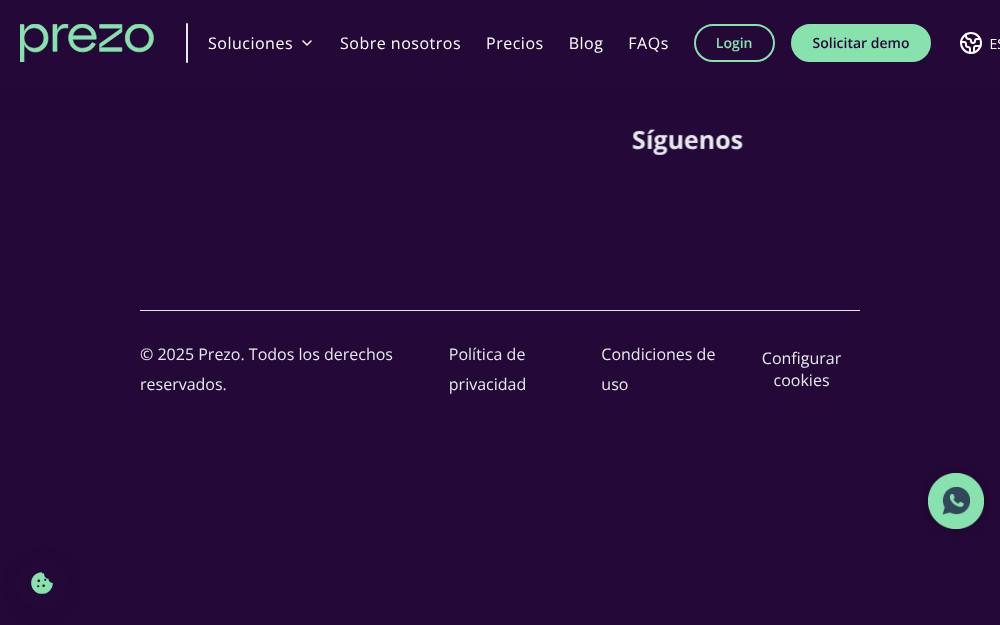Expand the Soluciones dropdown menu
Image resolution: width=1000 pixels, height=625 pixels.
(x=260, y=43)
